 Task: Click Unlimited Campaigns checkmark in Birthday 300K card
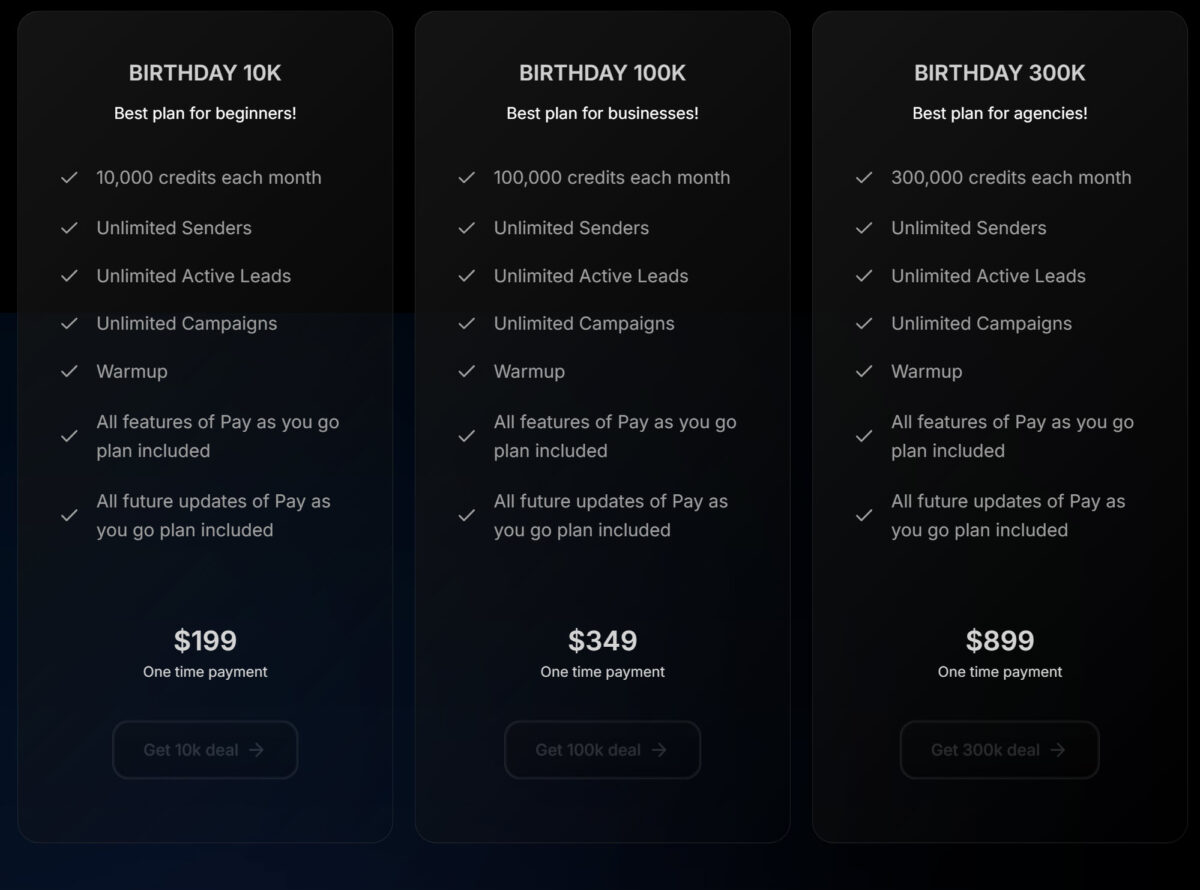(x=864, y=324)
